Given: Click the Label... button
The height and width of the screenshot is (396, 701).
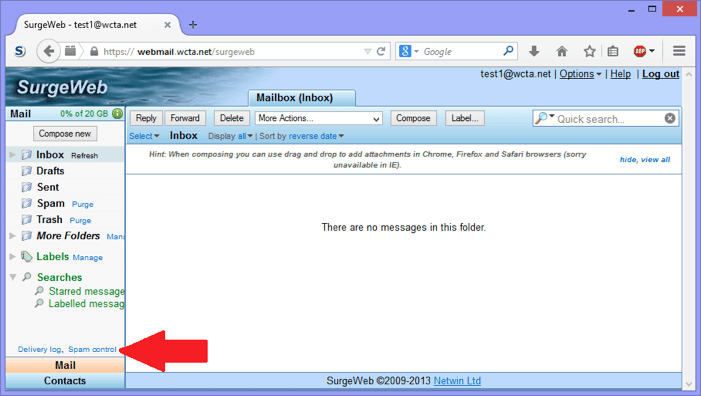Looking at the screenshot, I should point(465,118).
